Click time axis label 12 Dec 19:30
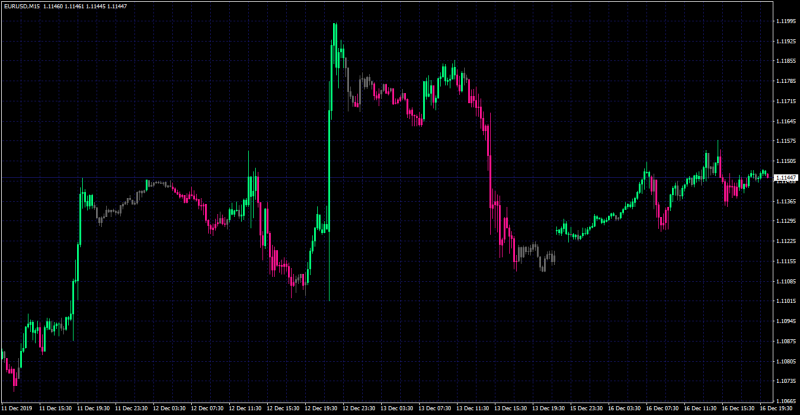The width and height of the screenshot is (800, 415). [321, 408]
